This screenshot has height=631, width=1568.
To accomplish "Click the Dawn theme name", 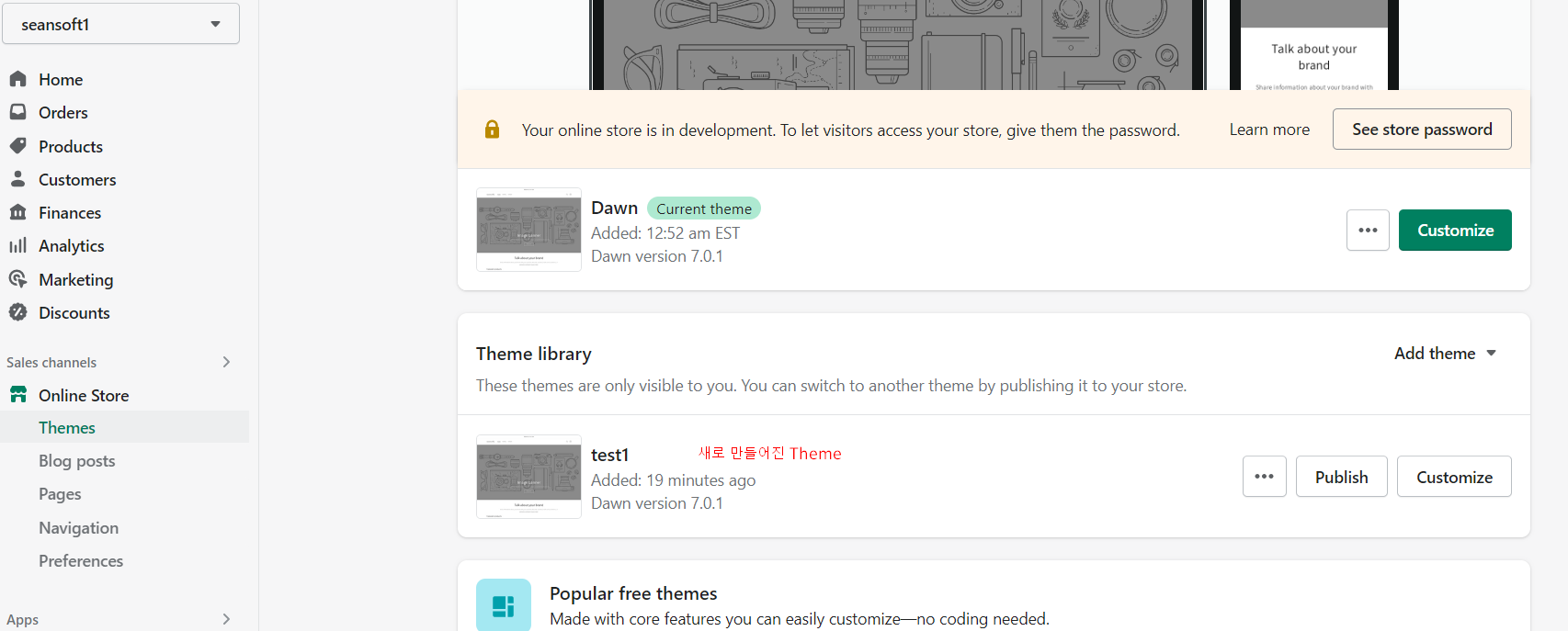I will [614, 208].
